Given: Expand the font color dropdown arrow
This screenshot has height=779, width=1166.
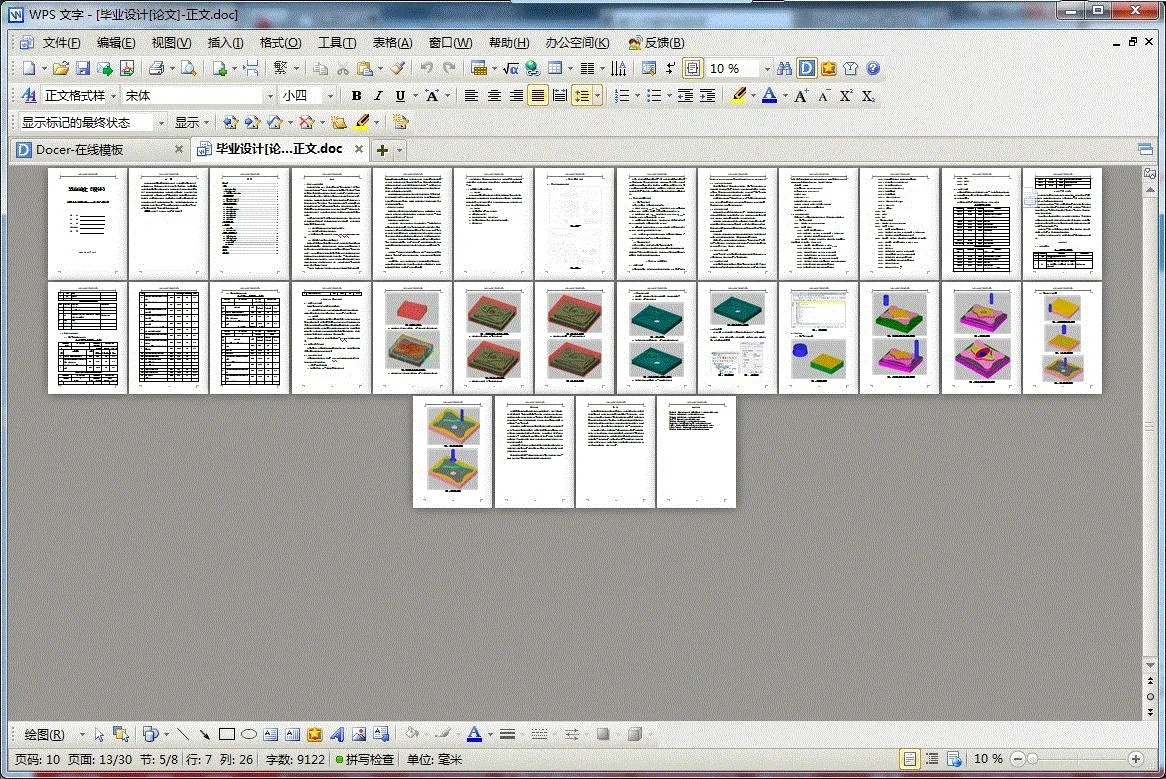Looking at the screenshot, I should pyautogui.click(x=785, y=95).
